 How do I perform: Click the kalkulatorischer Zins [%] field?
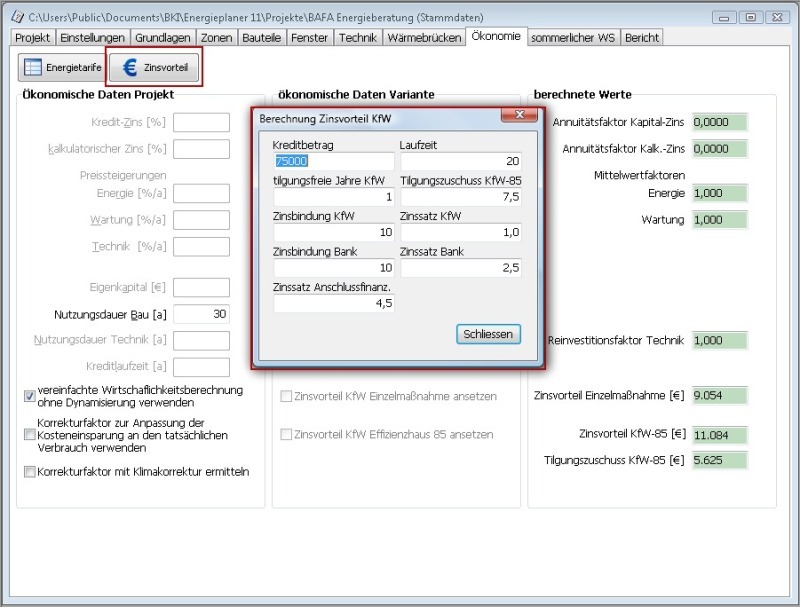pos(202,149)
